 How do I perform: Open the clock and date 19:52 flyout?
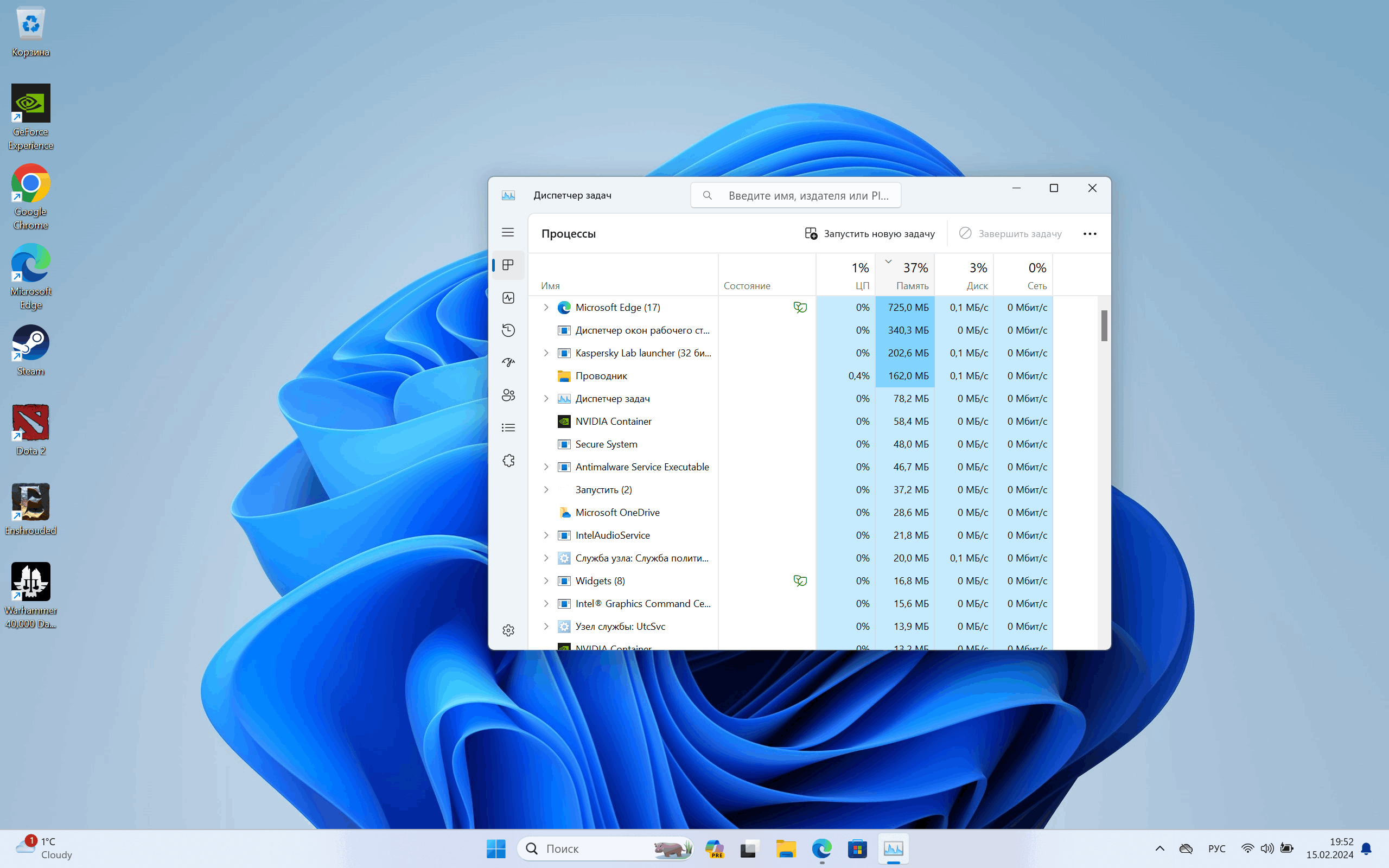click(1329, 848)
